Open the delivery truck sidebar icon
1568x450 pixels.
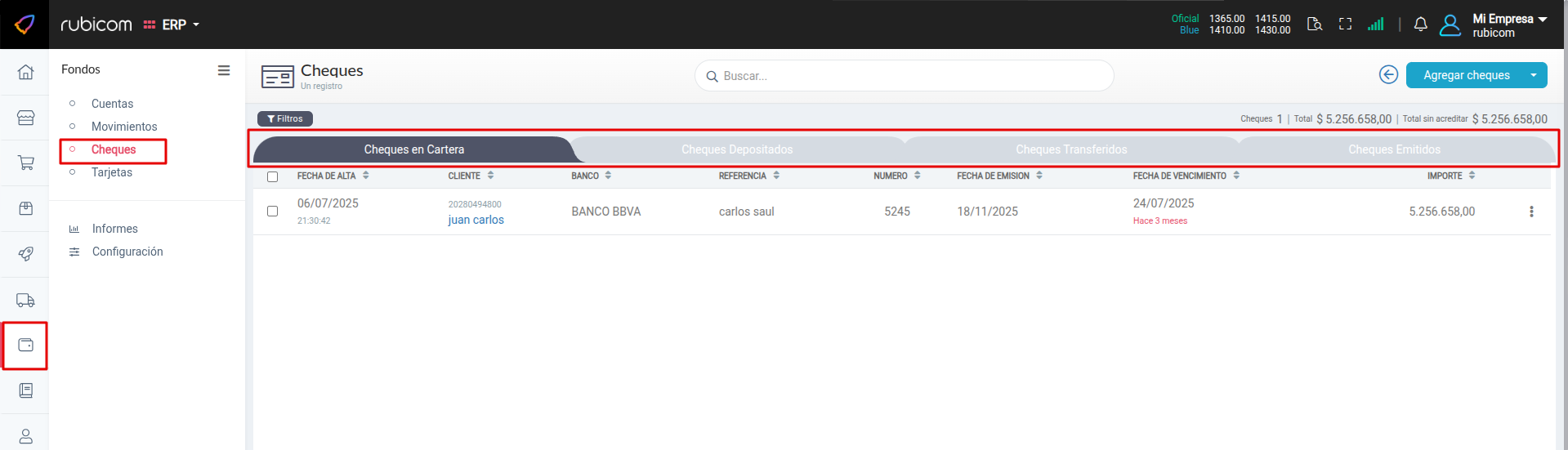[x=25, y=300]
